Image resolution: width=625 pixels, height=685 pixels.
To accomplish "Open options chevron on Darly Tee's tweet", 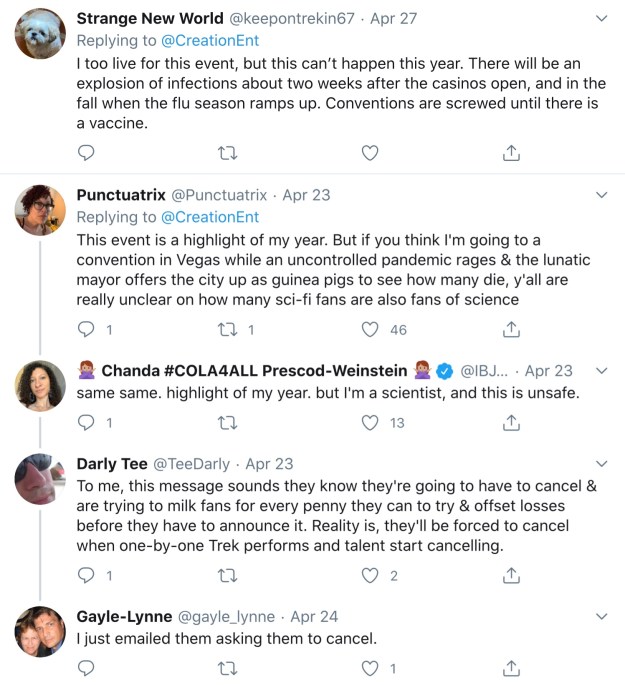I will 601,464.
